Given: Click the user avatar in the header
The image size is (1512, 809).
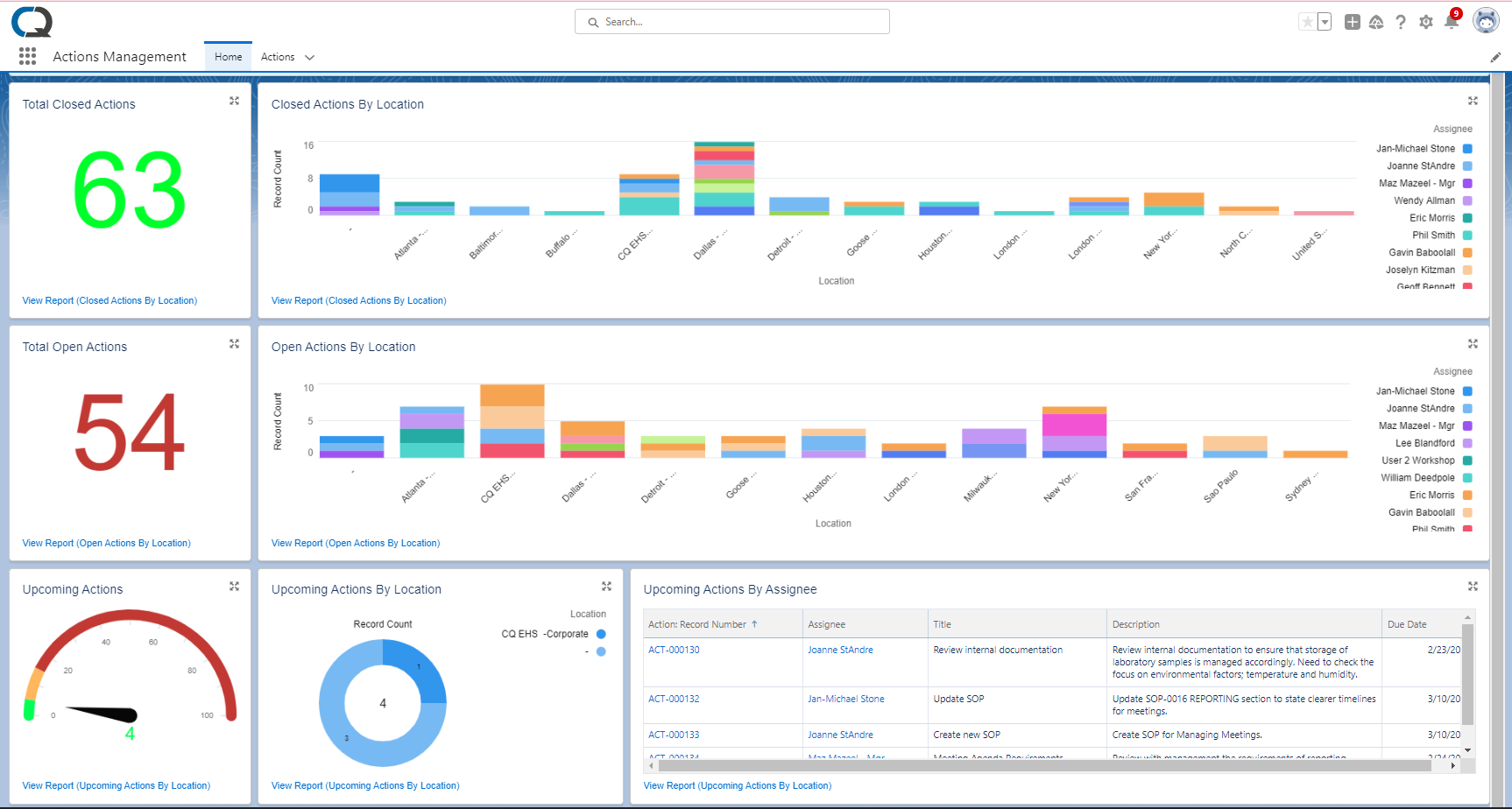Looking at the screenshot, I should pyautogui.click(x=1486, y=19).
